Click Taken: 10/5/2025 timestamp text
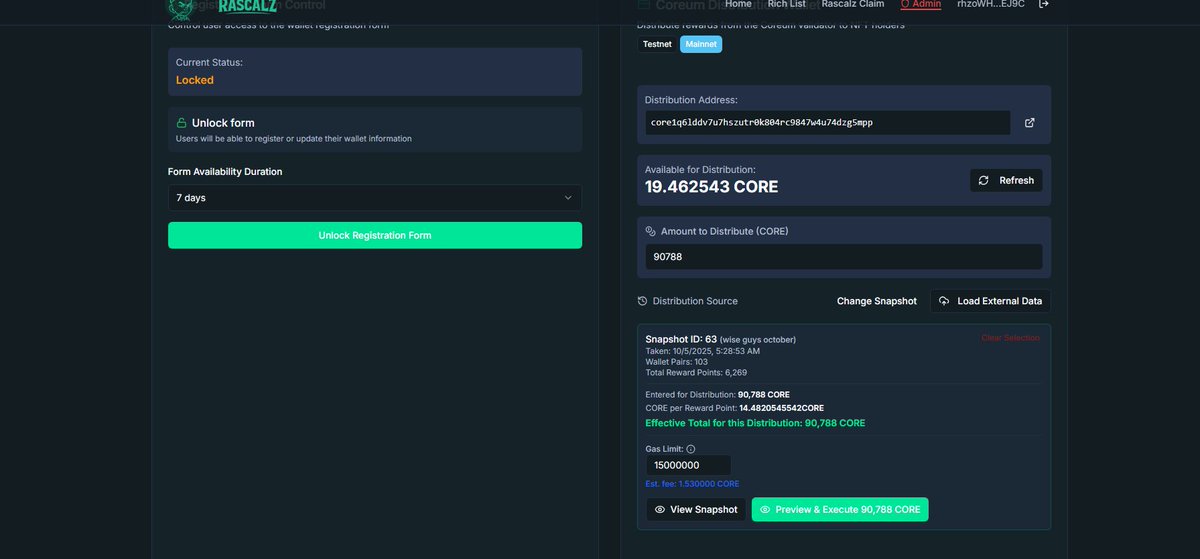The height and width of the screenshot is (559, 1200). [702, 351]
